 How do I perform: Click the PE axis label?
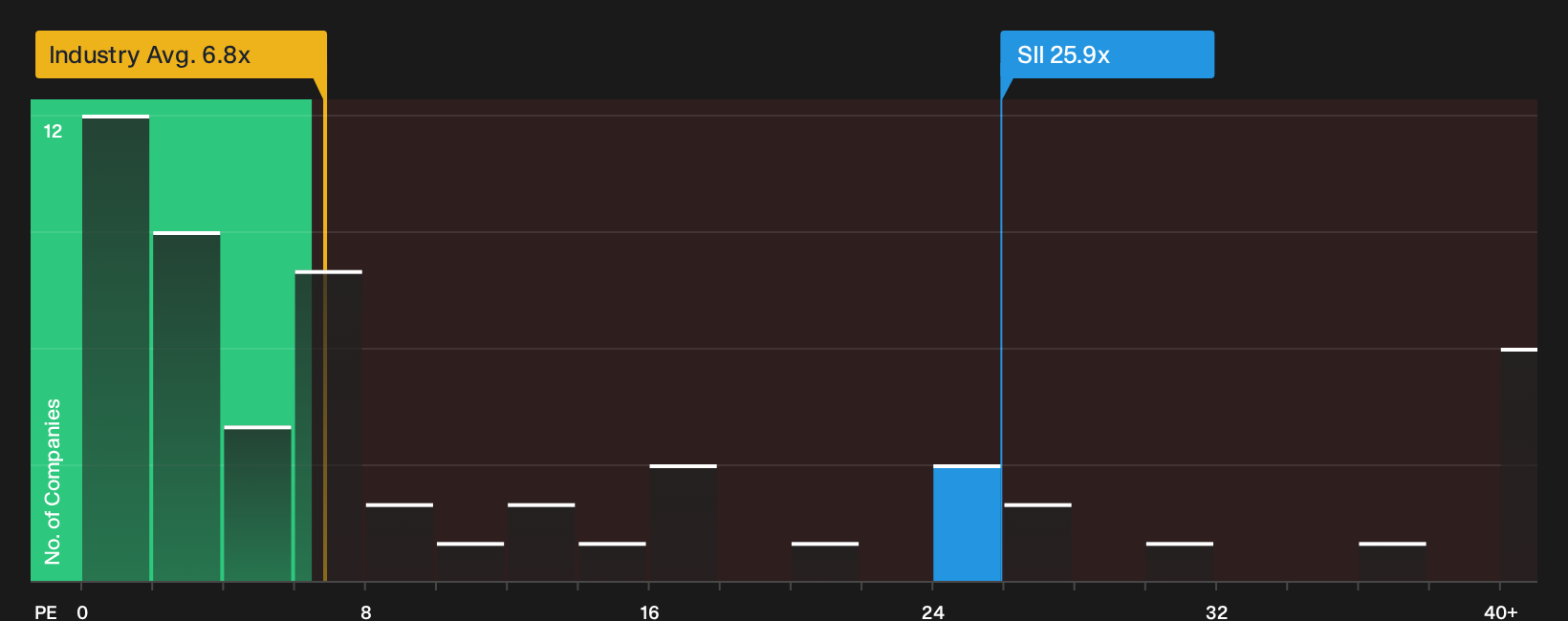46,611
